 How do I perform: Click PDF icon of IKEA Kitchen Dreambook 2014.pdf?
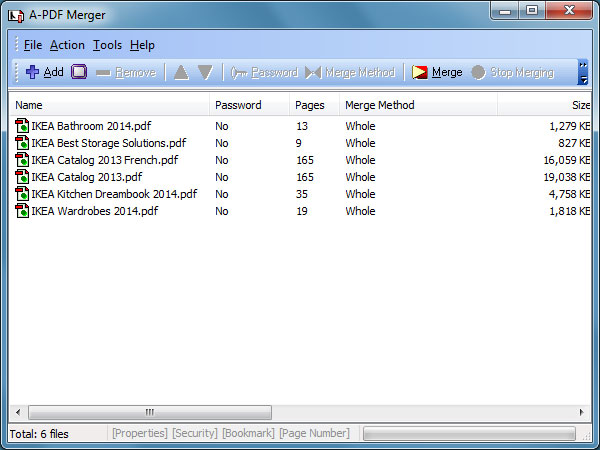[22, 194]
